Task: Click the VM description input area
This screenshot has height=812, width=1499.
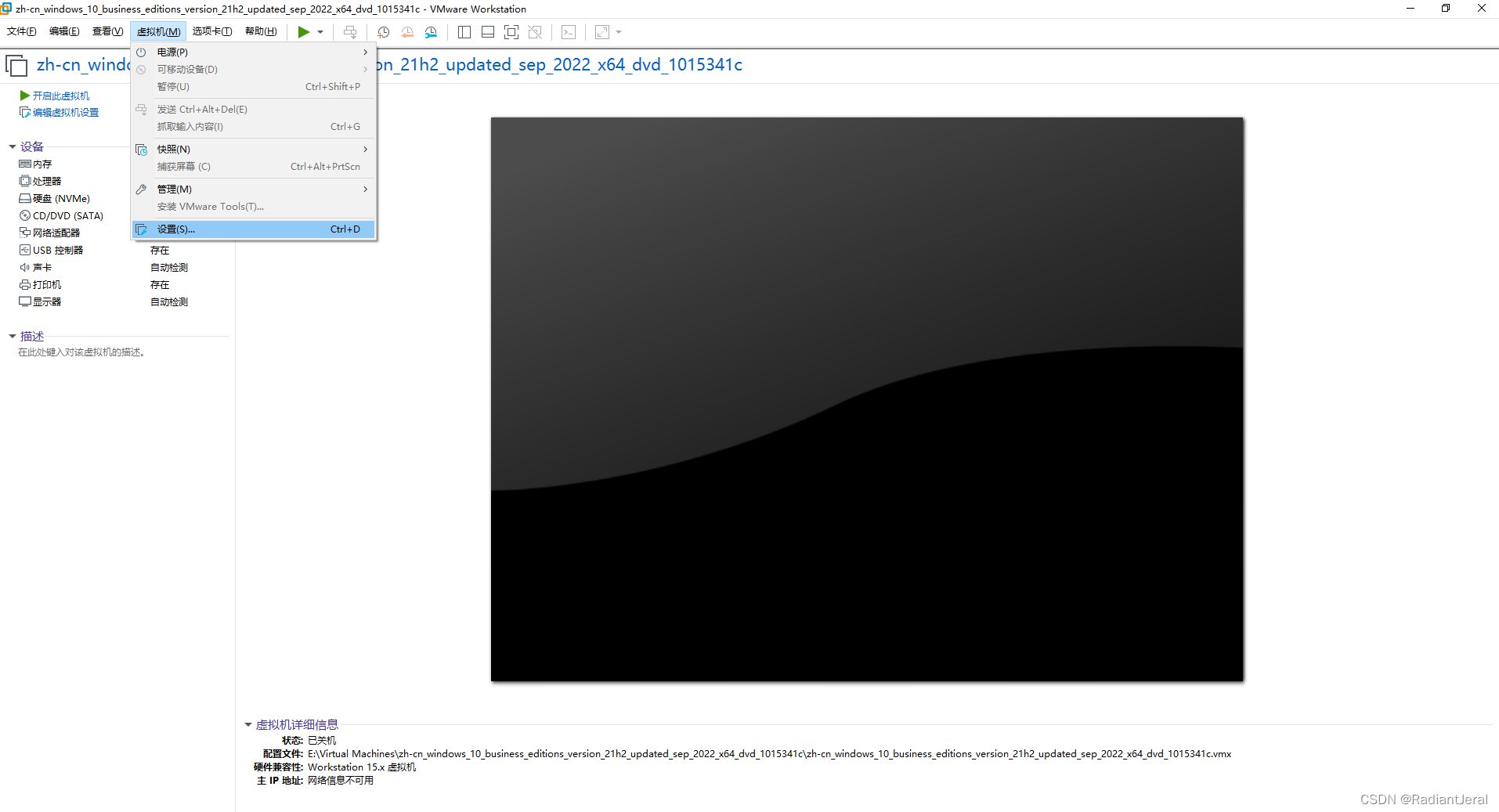Action: pyautogui.click(x=81, y=352)
